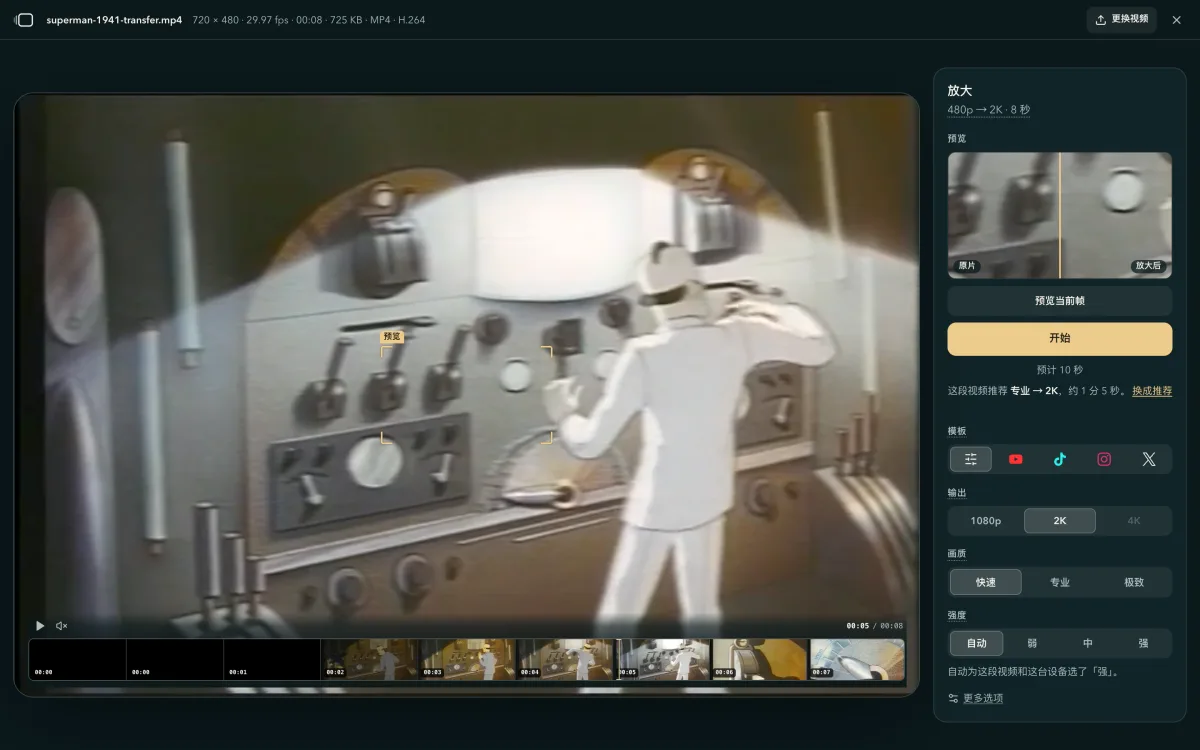The image size is (1200, 750).
Task: Set strength to 强
Action: click(x=1143, y=643)
